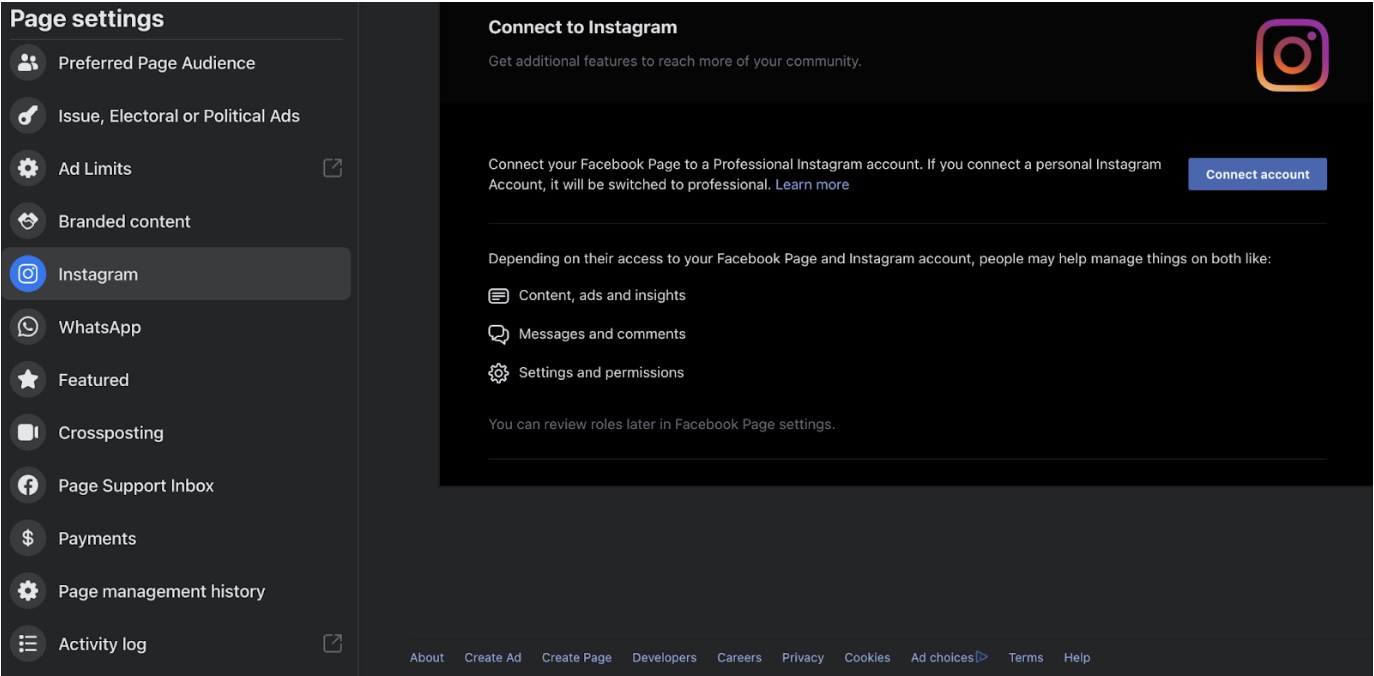1374x676 pixels.
Task: Click the Page Support Inbox Facebook icon
Action: click(x=28, y=486)
